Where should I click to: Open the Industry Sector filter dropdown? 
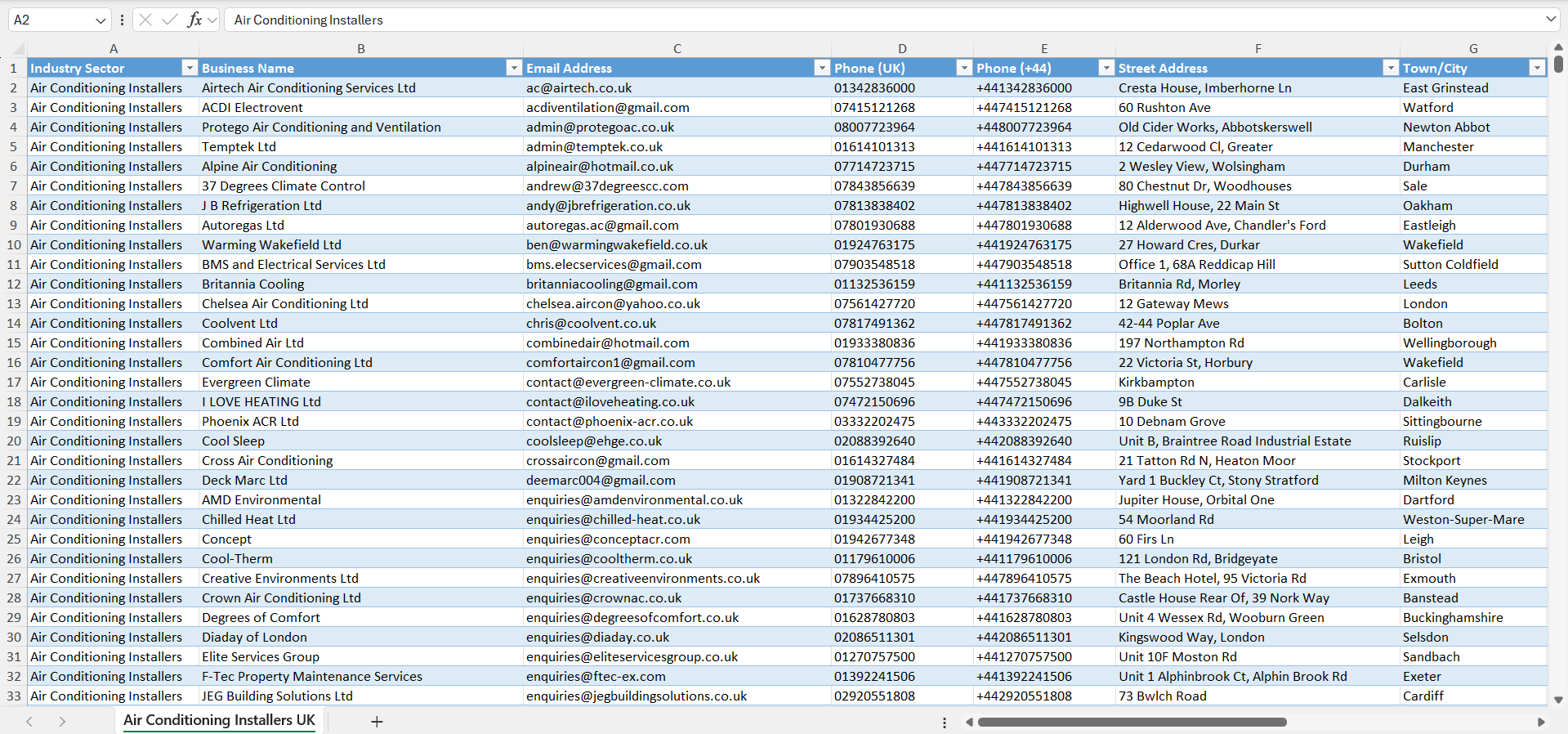(190, 68)
